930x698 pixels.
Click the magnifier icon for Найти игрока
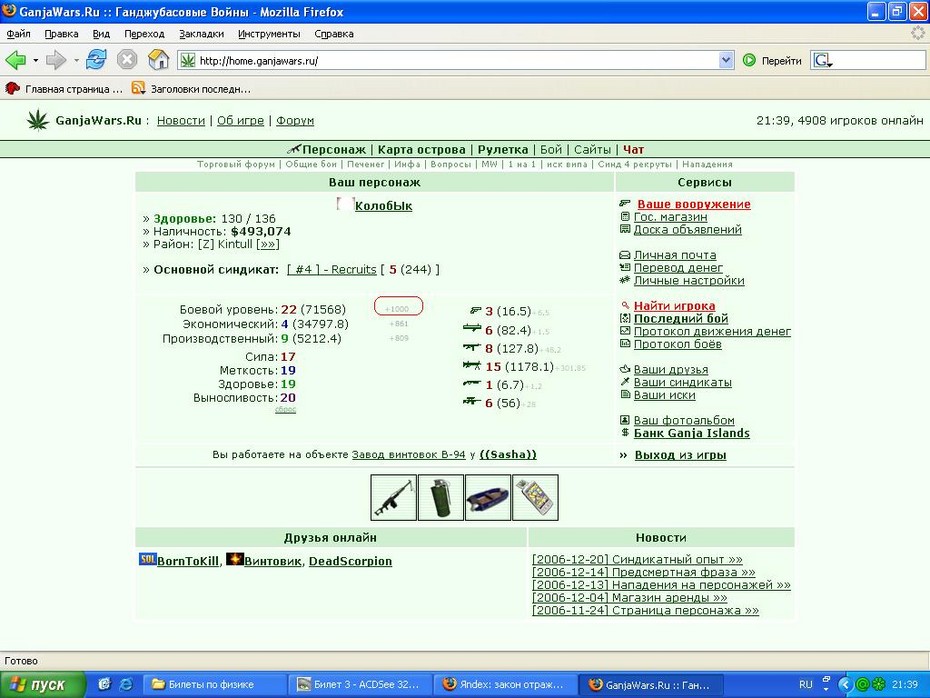point(625,306)
